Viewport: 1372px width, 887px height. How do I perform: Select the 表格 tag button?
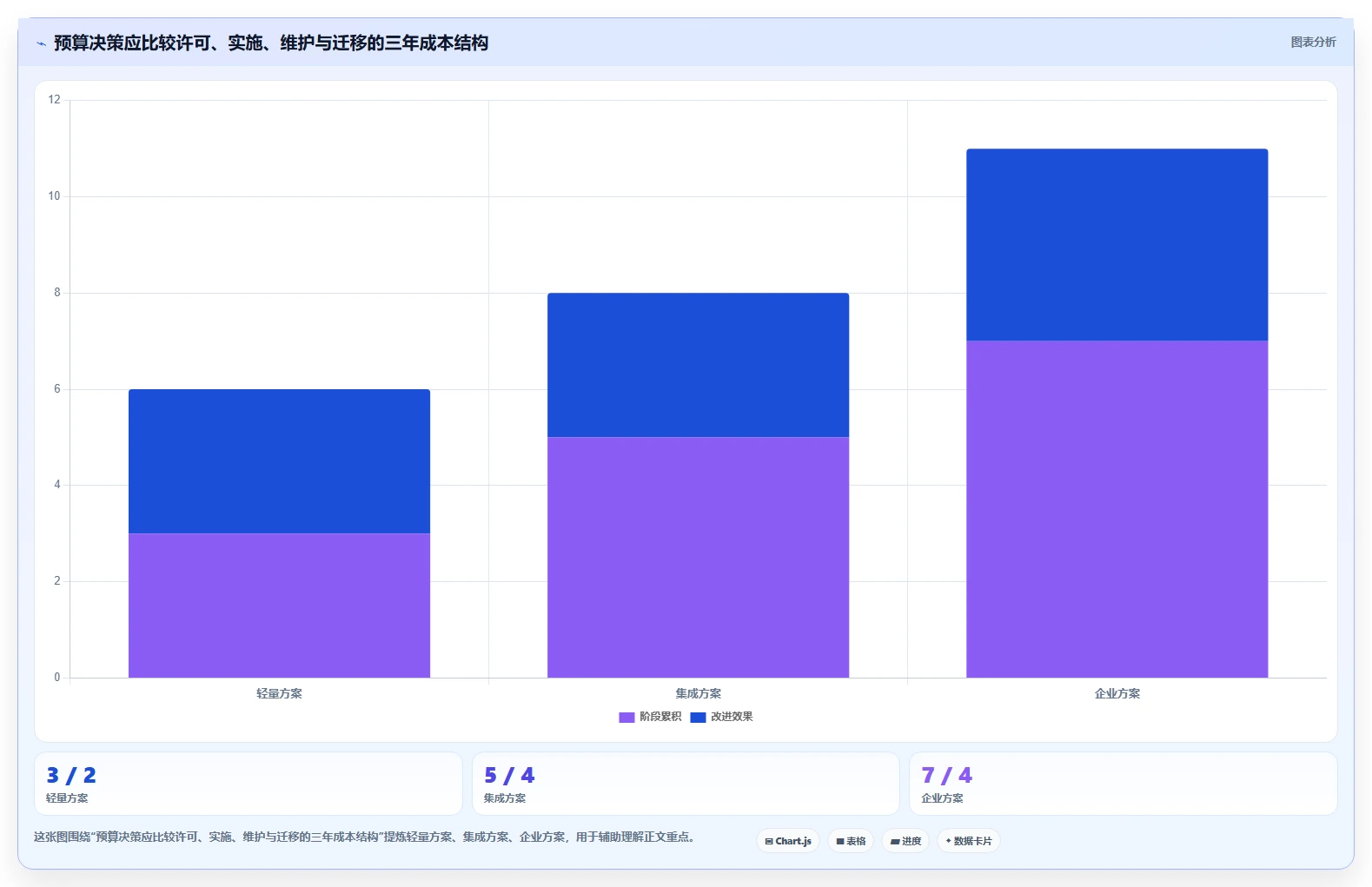pyautogui.click(x=851, y=841)
